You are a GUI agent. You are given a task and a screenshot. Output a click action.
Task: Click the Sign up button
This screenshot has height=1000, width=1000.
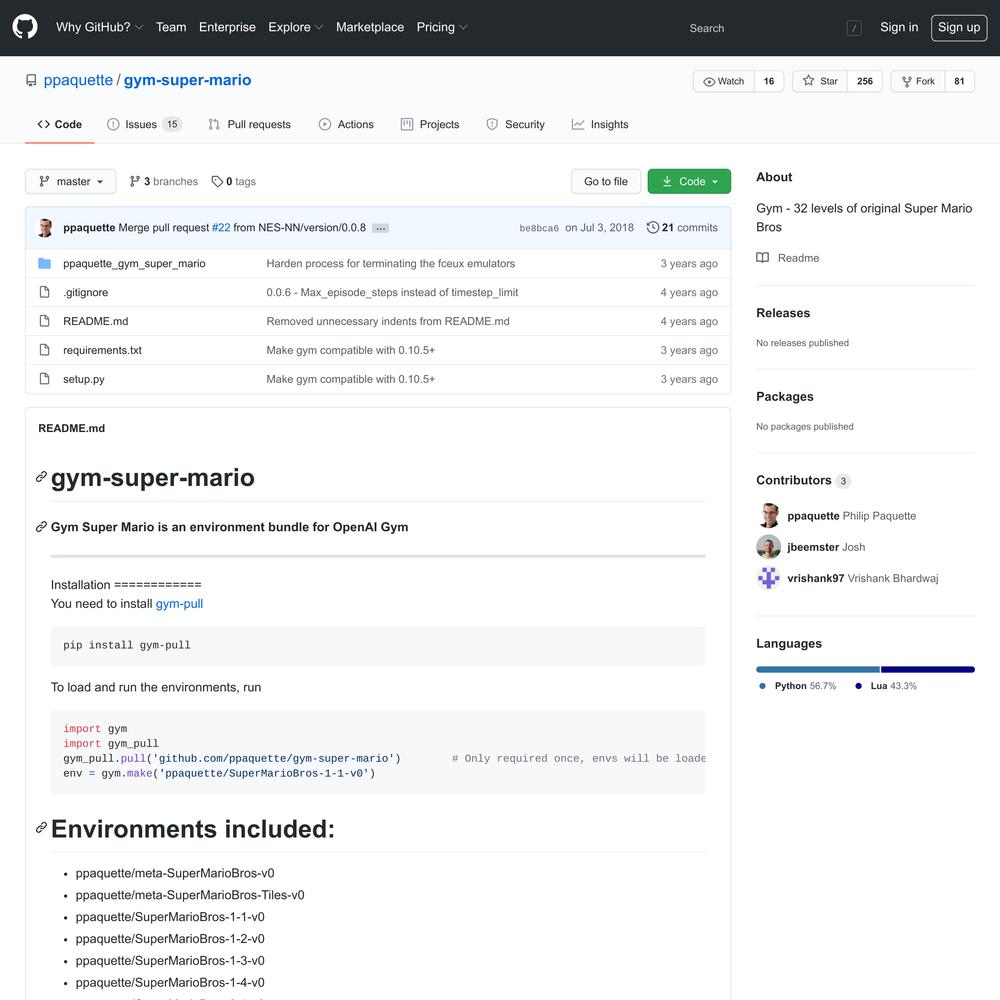click(959, 27)
